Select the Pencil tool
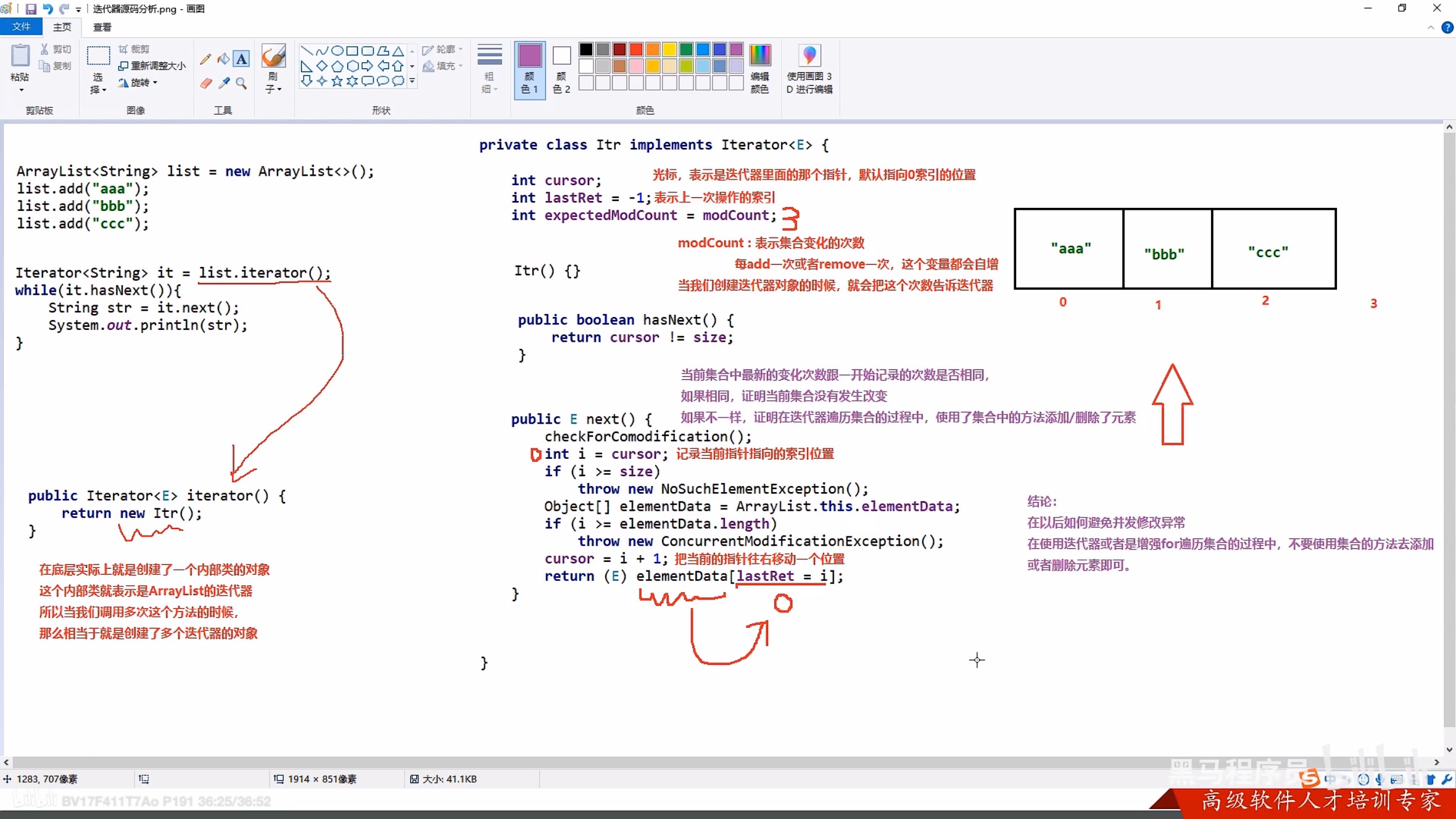 pos(205,59)
